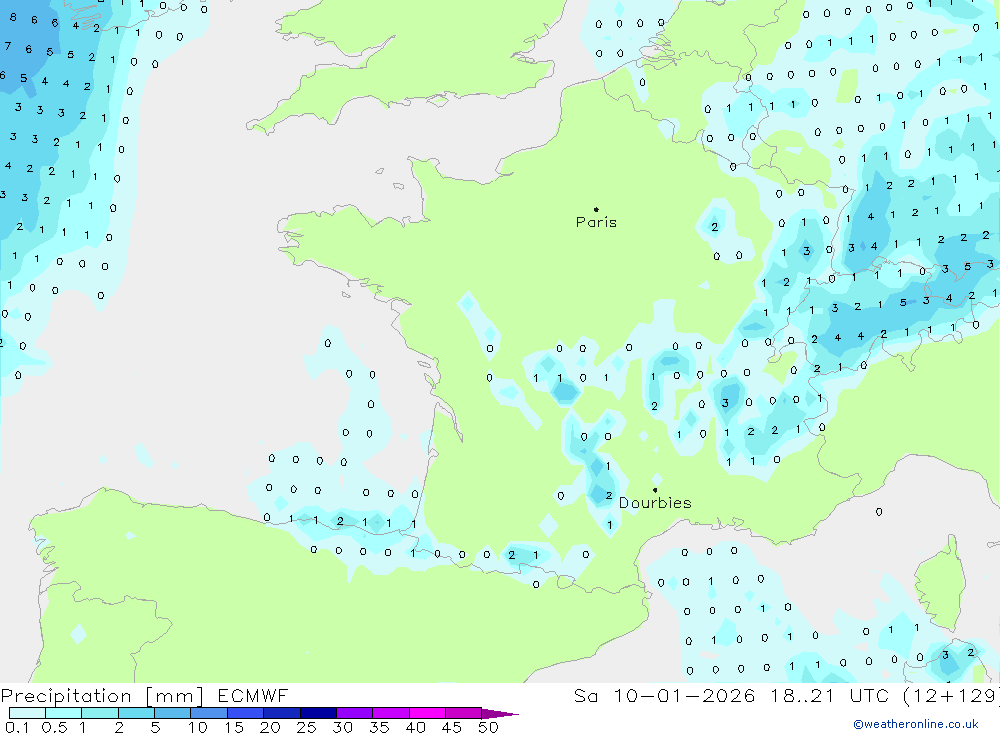Select the 15–20 mm legend color swatch

pos(245,713)
